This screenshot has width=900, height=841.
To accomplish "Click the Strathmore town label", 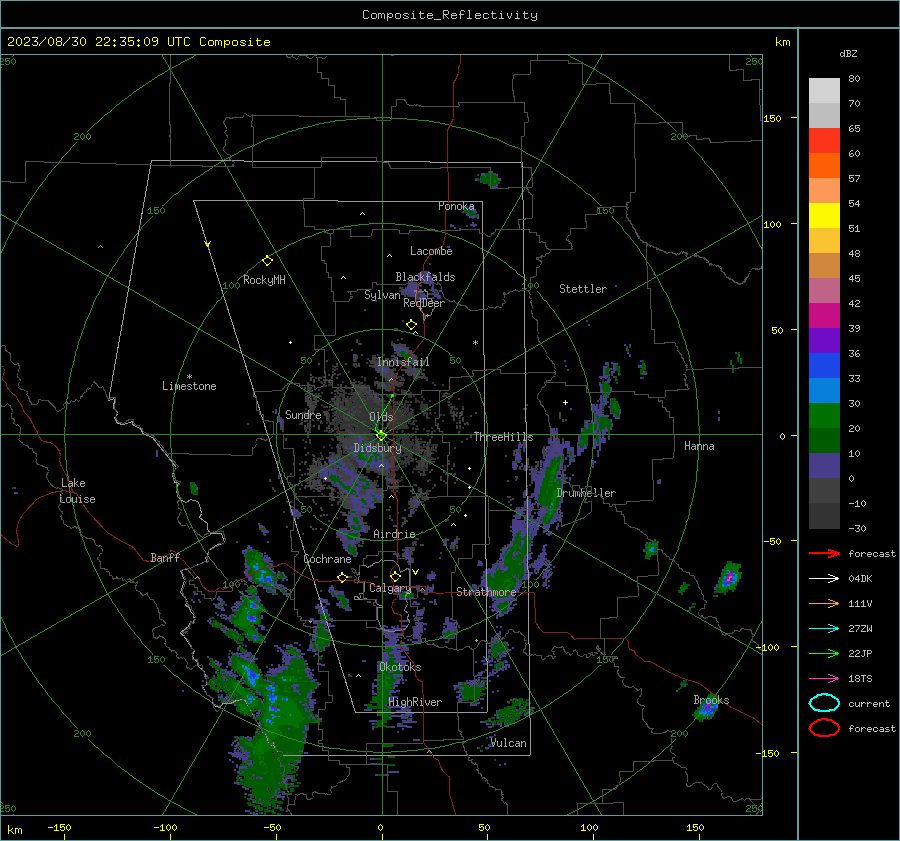I will [486, 592].
